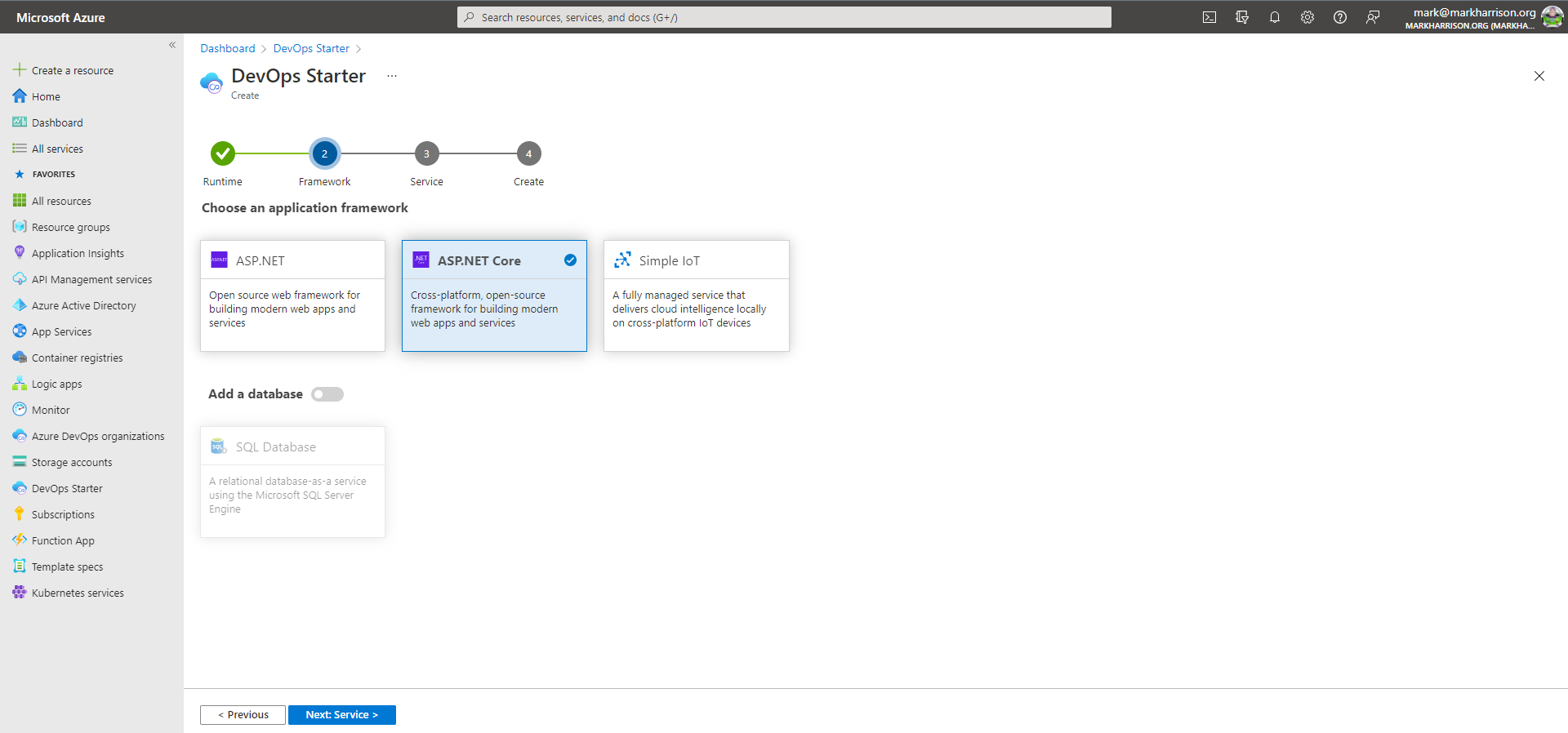Click the user account avatar
This screenshot has width=1568, height=733.
(x=1552, y=17)
